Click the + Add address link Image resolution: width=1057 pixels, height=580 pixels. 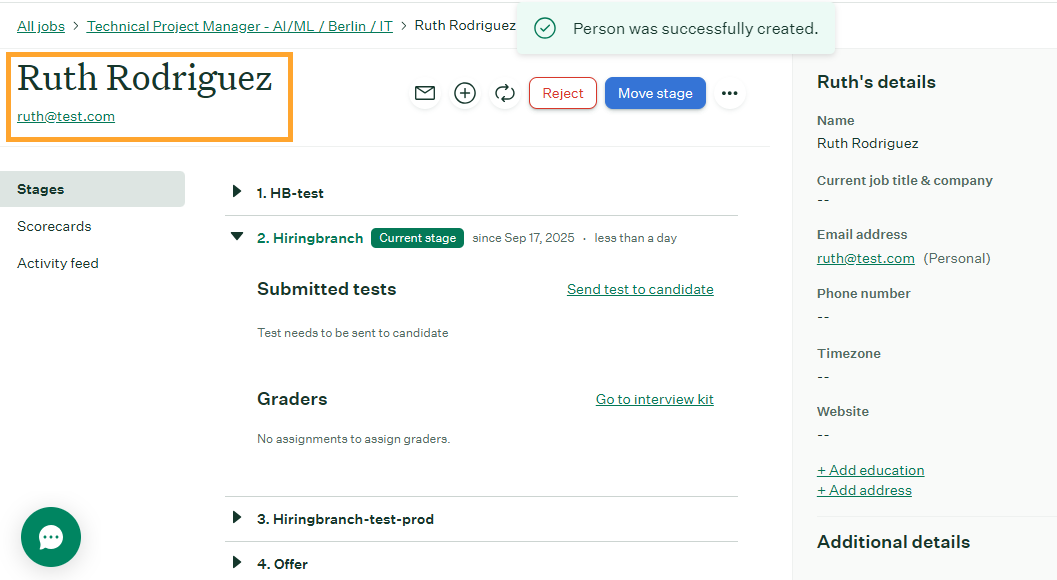864,490
